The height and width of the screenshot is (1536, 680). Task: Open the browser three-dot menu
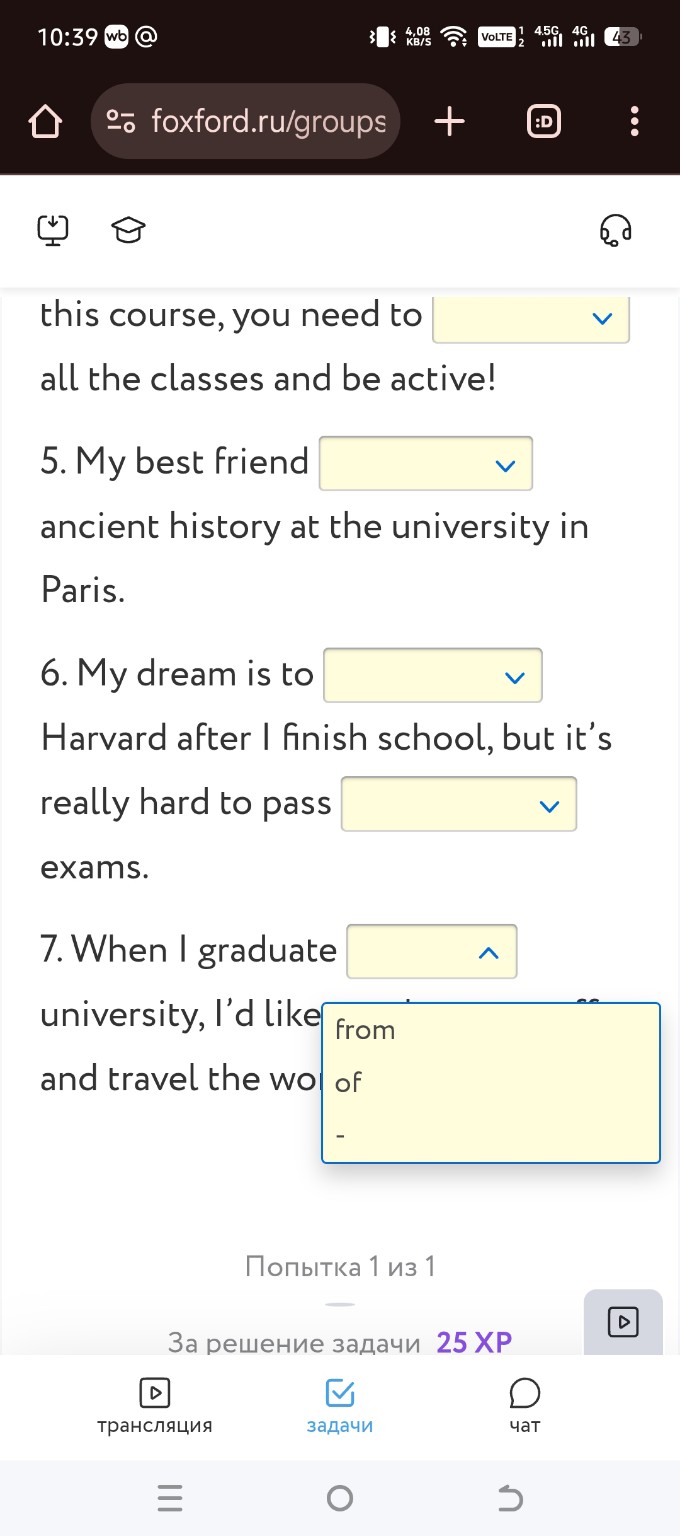click(x=634, y=122)
